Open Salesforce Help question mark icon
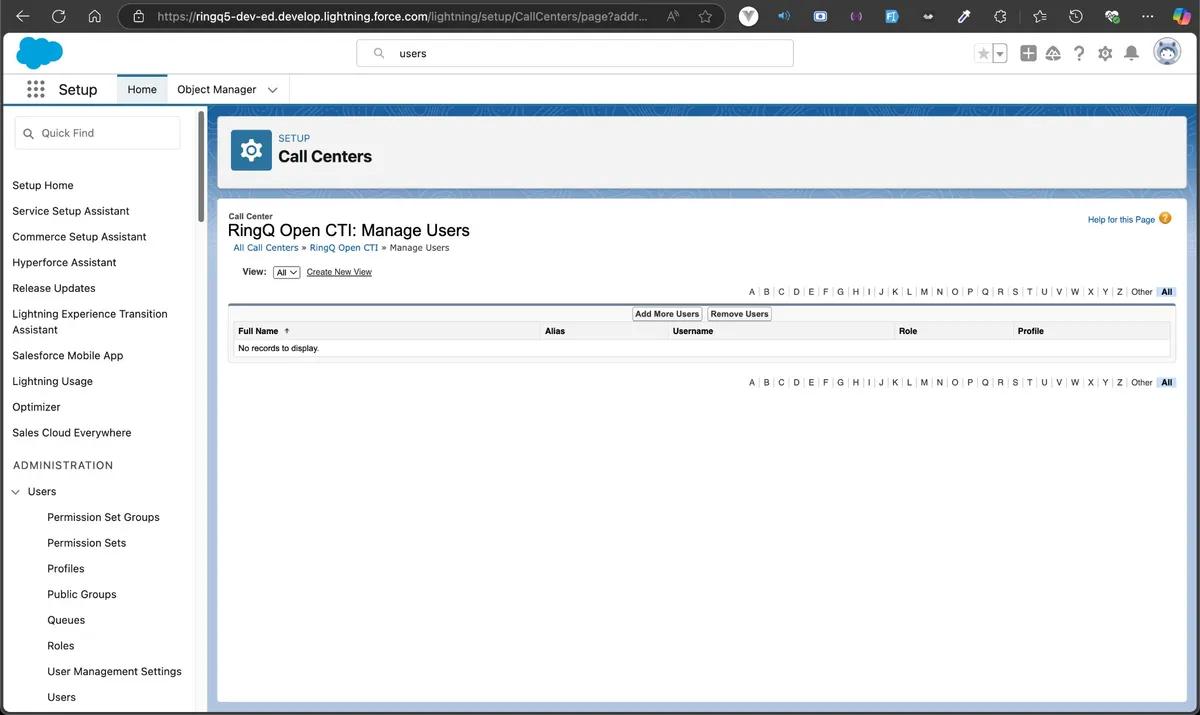The width and height of the screenshot is (1200, 715). coord(1079,54)
